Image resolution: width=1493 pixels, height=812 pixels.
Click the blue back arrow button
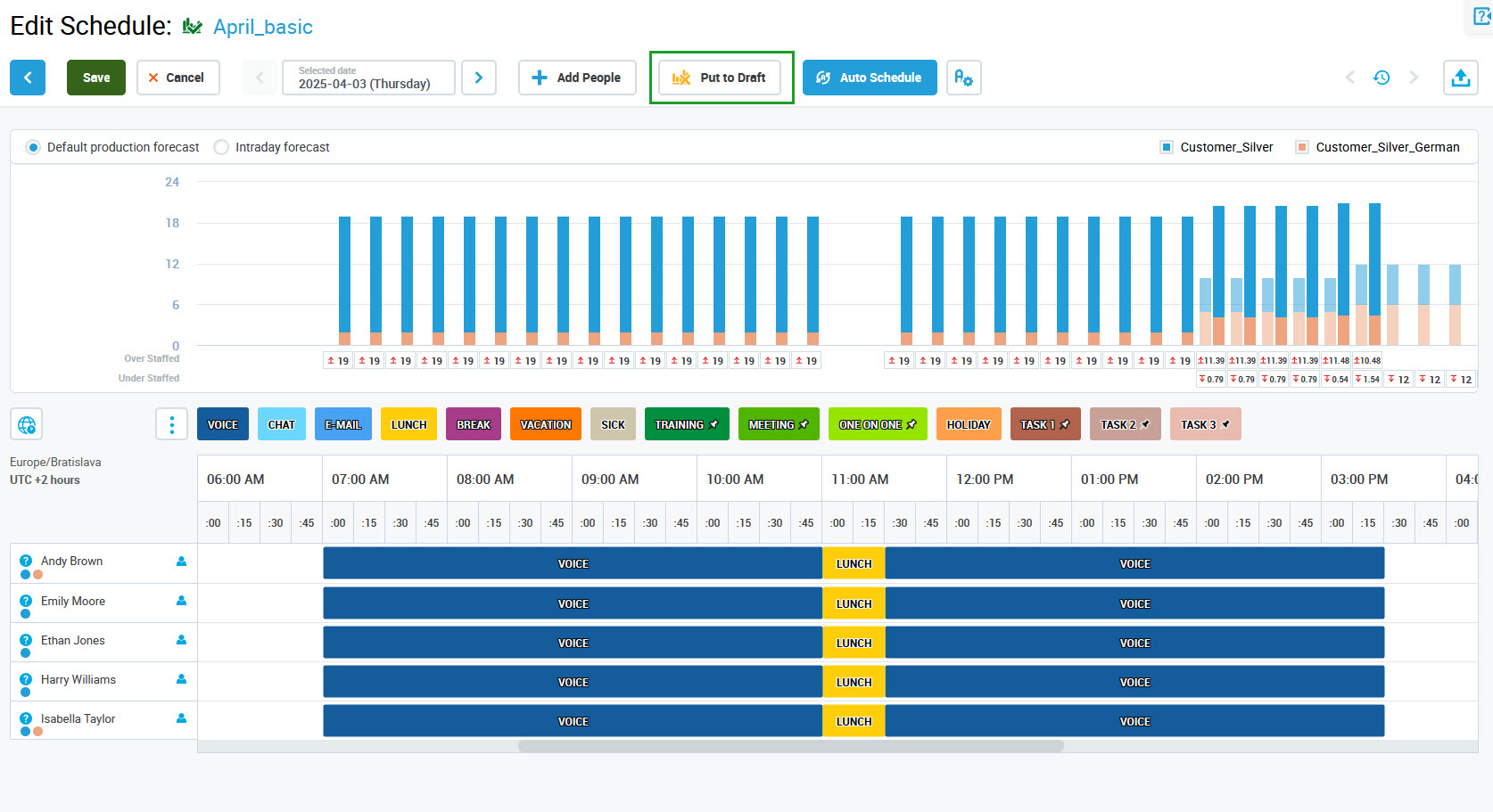click(28, 78)
